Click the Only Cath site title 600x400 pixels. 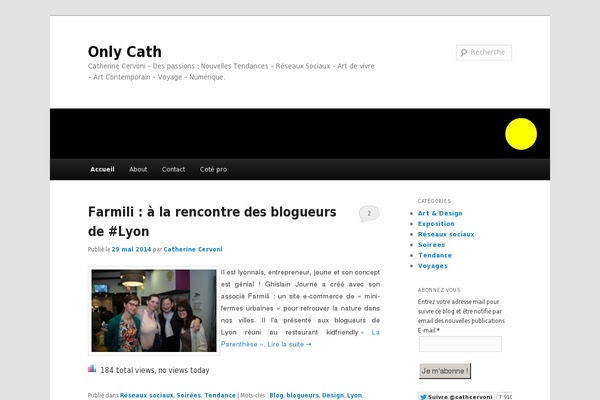pos(125,52)
